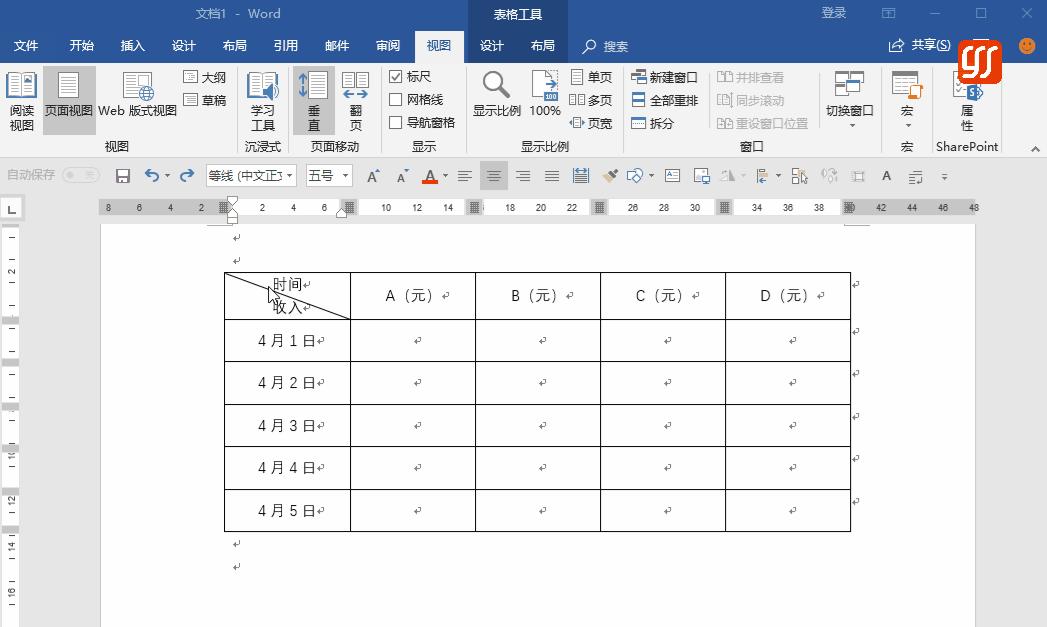Enable 翻页 (Side to Side) page movement

click(x=355, y=95)
